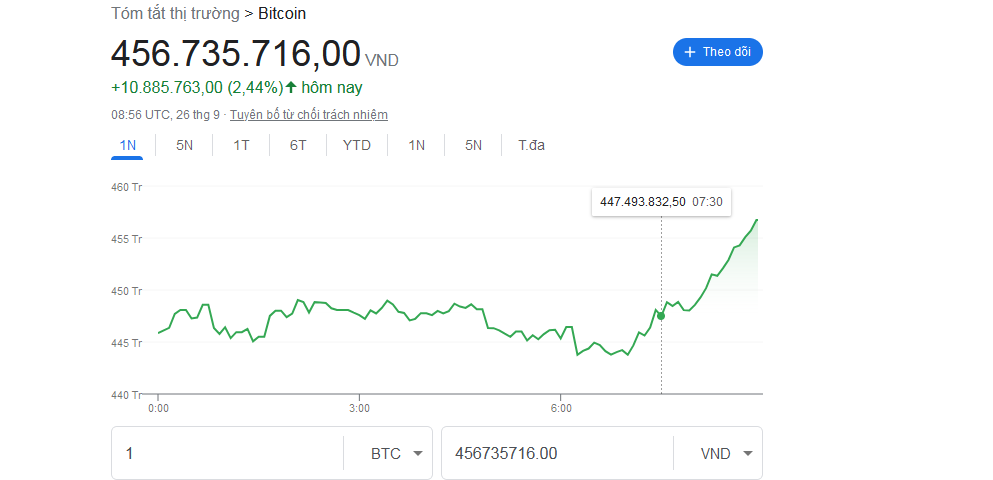Click the green up arrow beside hôm nay

click(291, 88)
